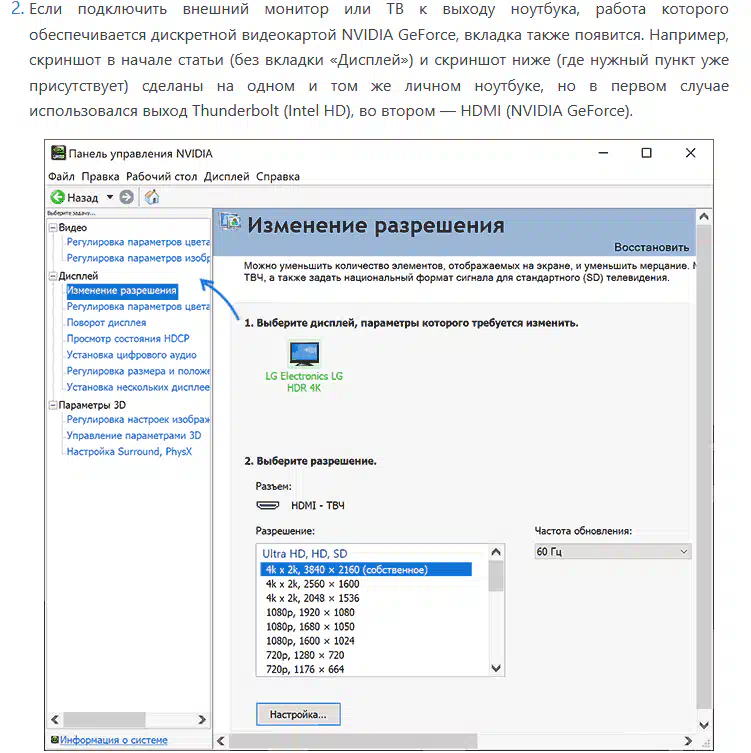Open Регулировка настроек изображения 3D task
The width and height of the screenshot is (751, 753).
[x=138, y=420]
